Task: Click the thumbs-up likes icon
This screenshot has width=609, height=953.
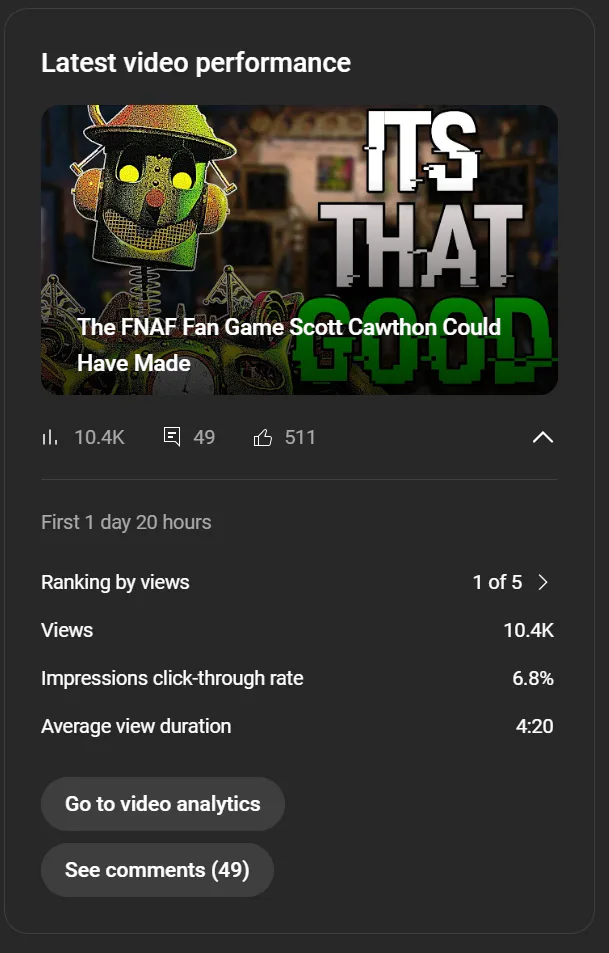Action: pyautogui.click(x=263, y=438)
